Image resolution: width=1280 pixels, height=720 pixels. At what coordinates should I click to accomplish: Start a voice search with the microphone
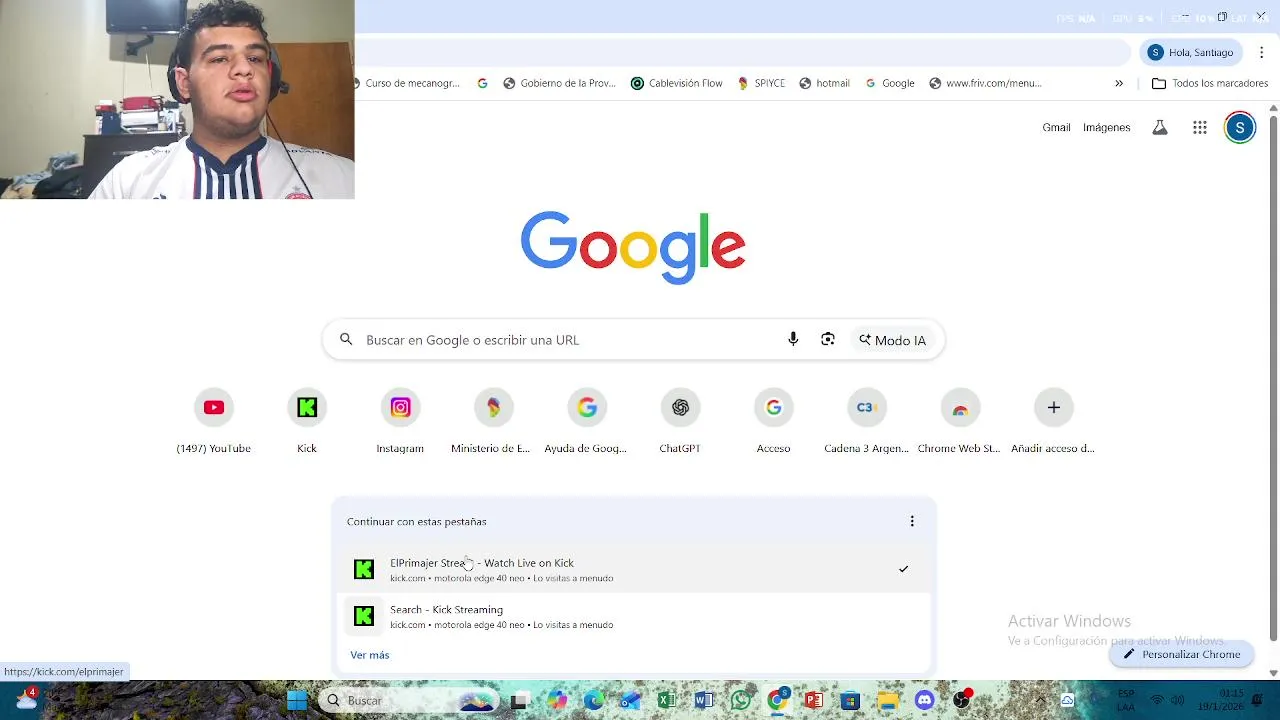793,340
